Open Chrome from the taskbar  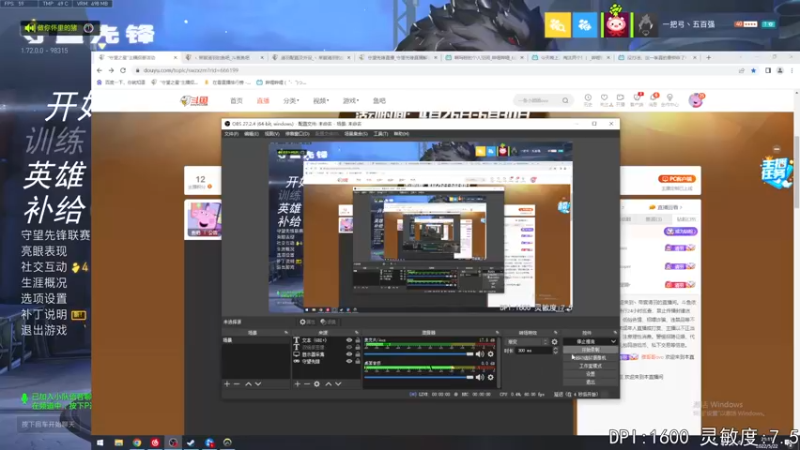pyautogui.click(x=137, y=442)
